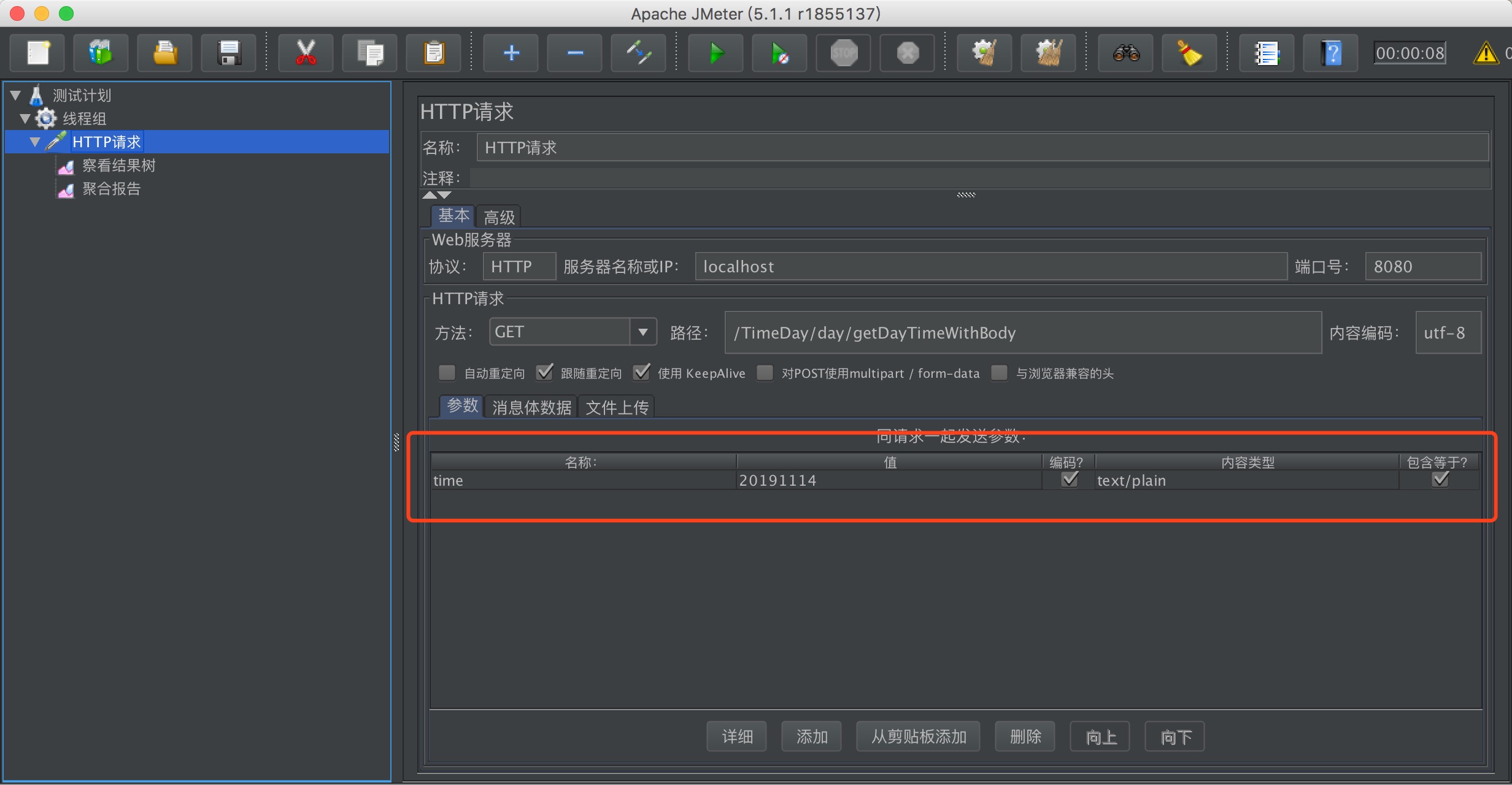Image resolution: width=1512 pixels, height=785 pixels.
Task: Click the 向上 button
Action: tap(1100, 736)
